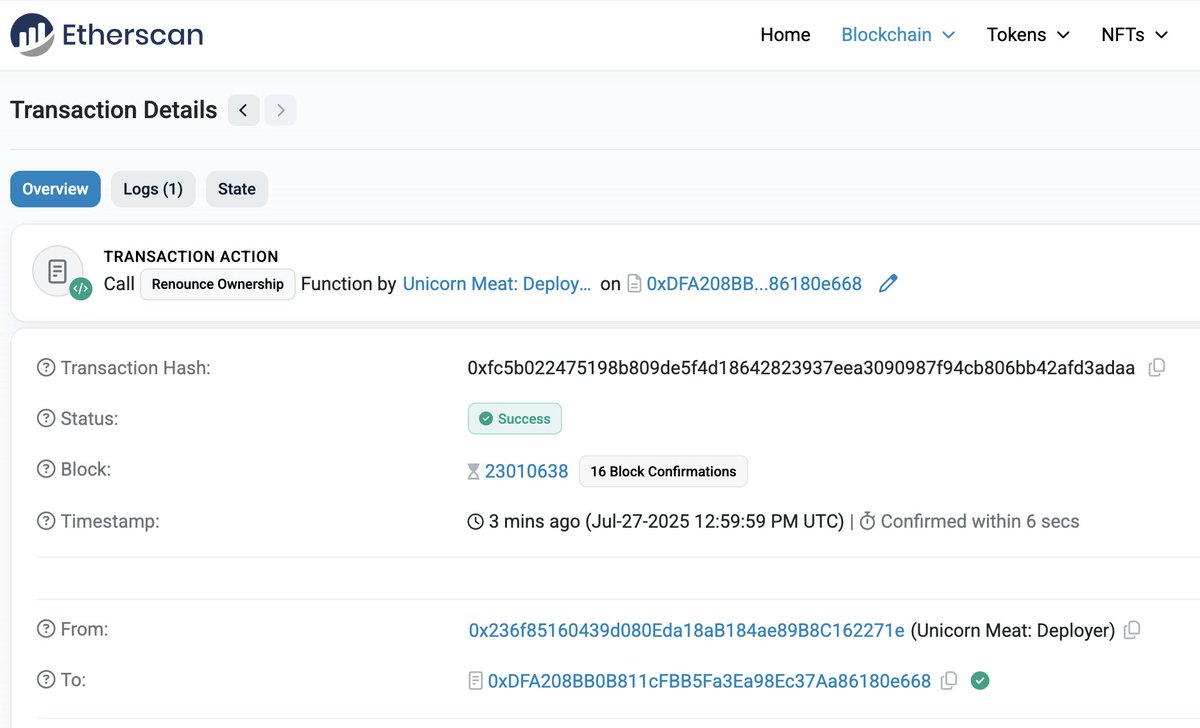The height and width of the screenshot is (728, 1200).
Task: Go to the previous transaction arrow
Action: [244, 110]
